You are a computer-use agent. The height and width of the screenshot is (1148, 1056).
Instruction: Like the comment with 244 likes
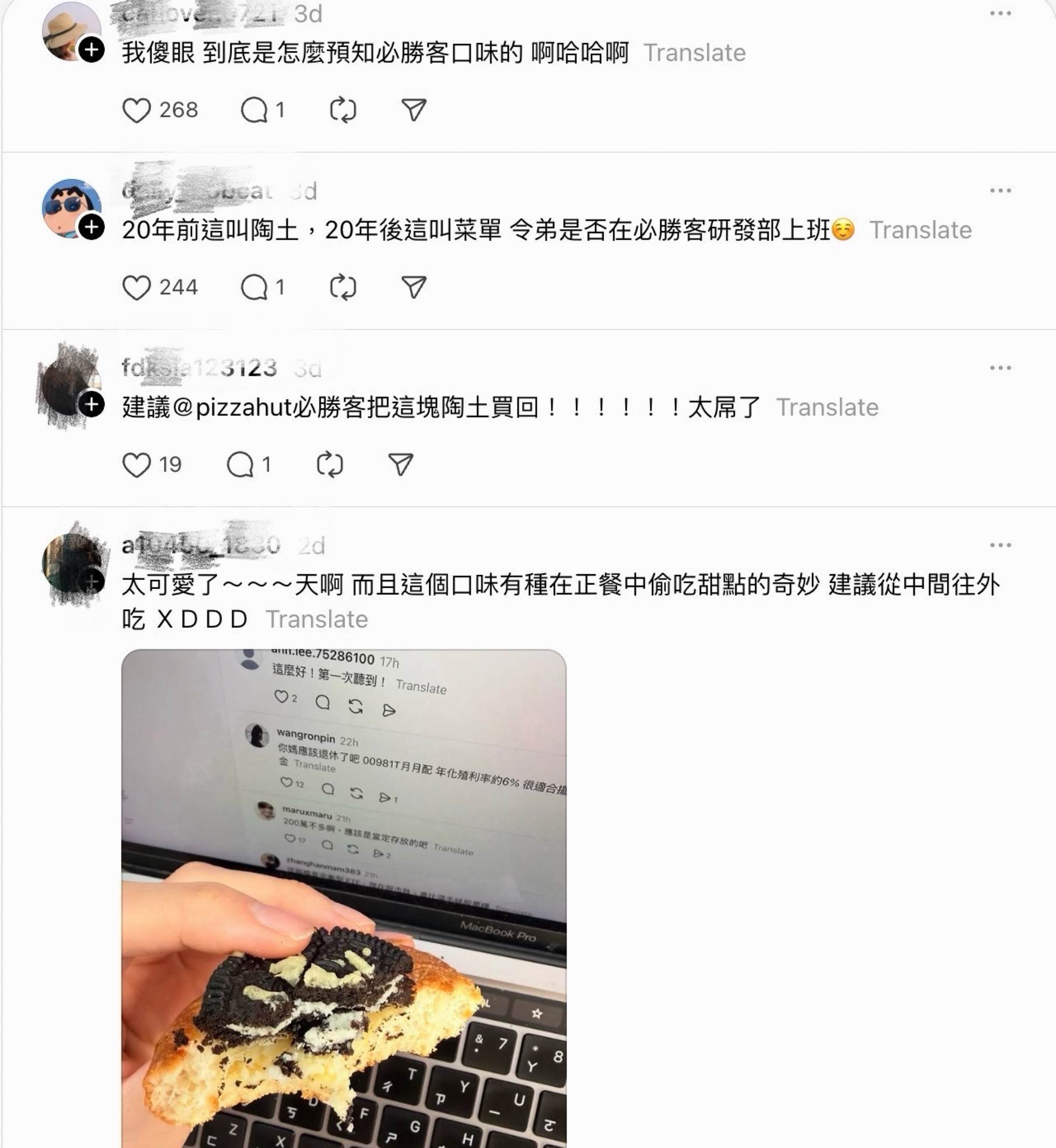(137, 287)
